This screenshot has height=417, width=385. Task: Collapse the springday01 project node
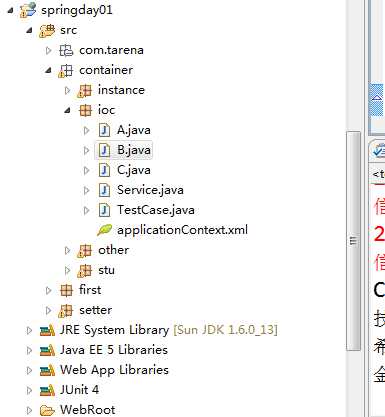(11, 10)
